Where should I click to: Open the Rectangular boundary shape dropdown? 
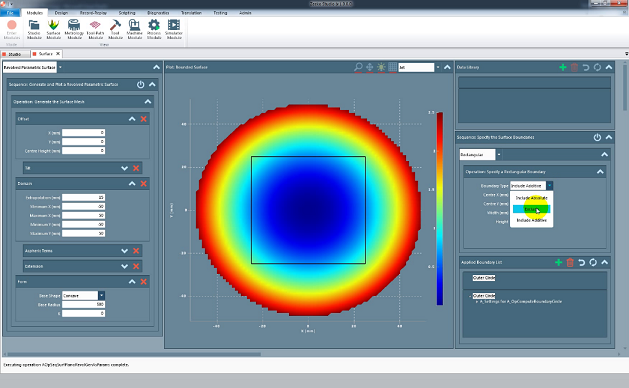point(499,154)
